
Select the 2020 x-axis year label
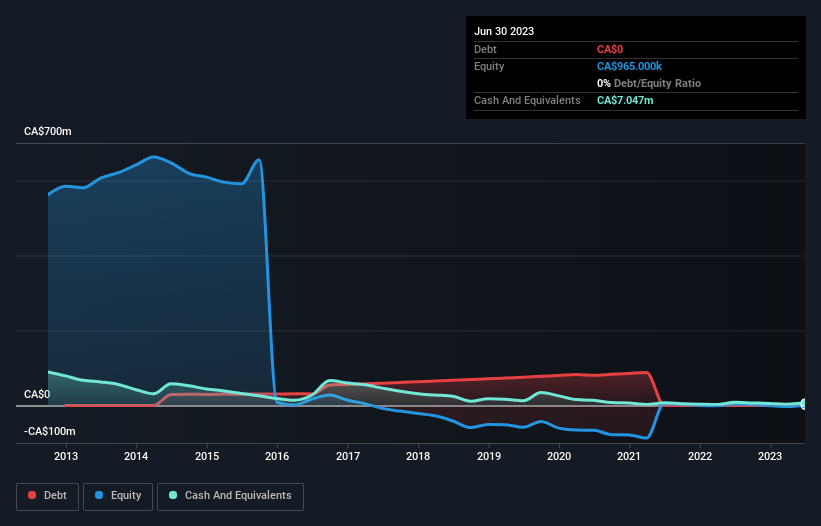pos(559,456)
